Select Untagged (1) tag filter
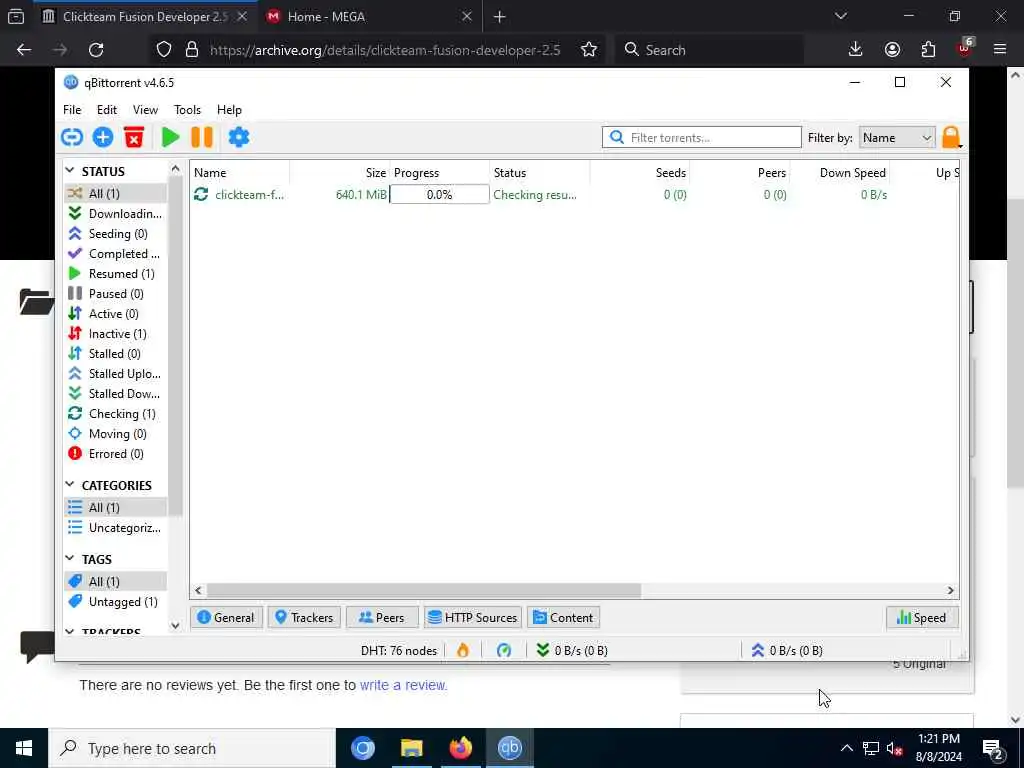The width and height of the screenshot is (1024, 768). (x=116, y=601)
